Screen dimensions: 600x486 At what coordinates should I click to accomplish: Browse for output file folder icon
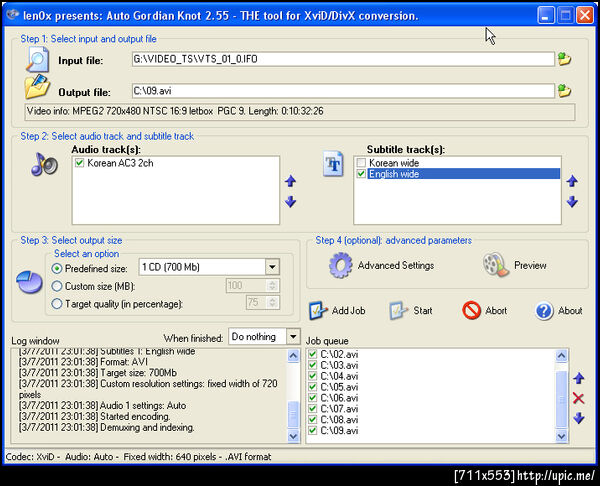pos(564,91)
